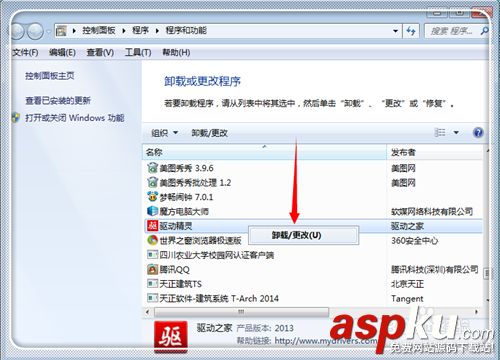The height and width of the screenshot is (360, 500).
Task: Click the red 驱动精灵 list icon
Action: tap(152, 226)
